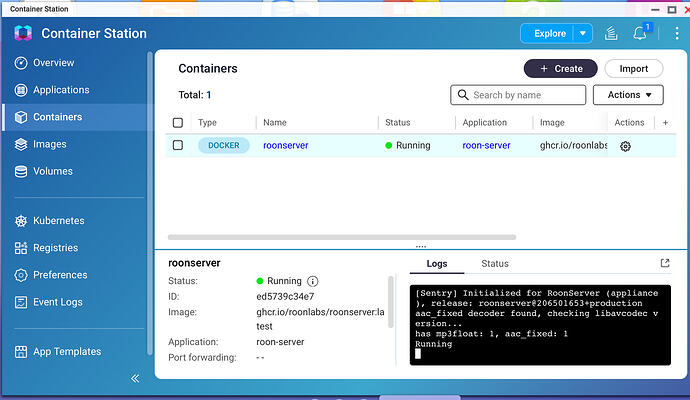Image resolution: width=690 pixels, height=400 pixels.
Task: Click the Container Station logo icon
Action: 23,33
